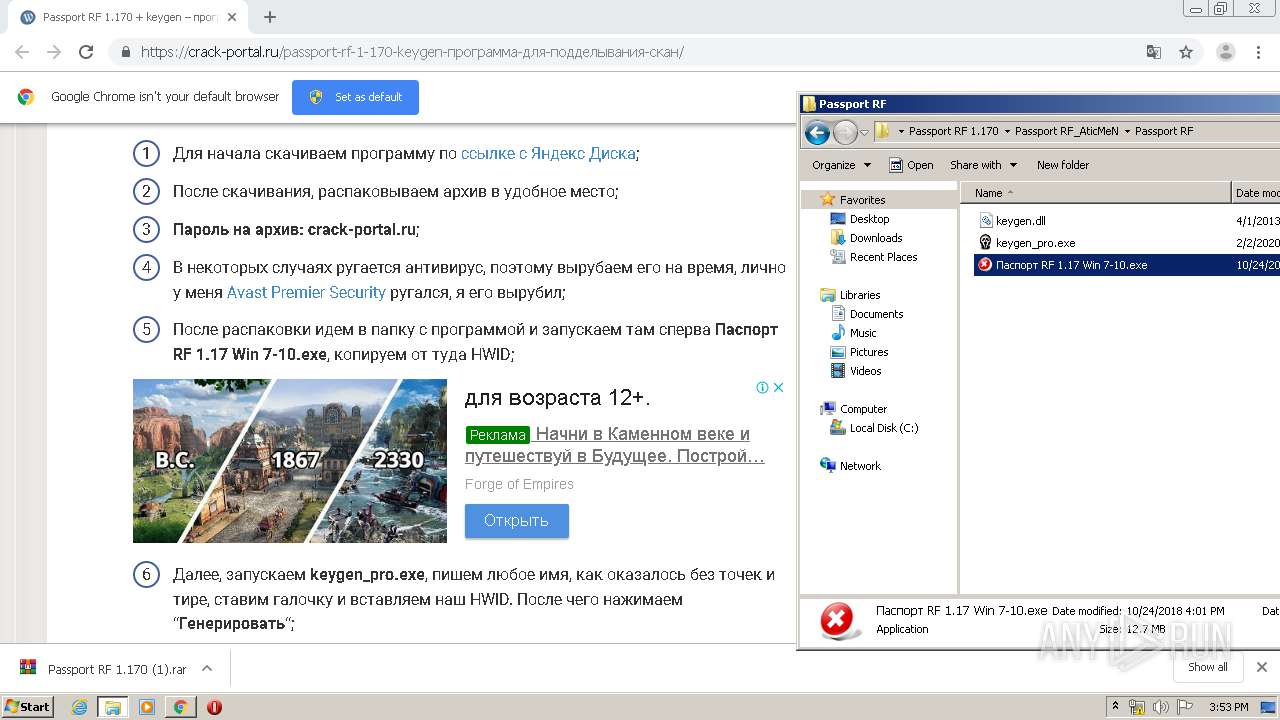The width and height of the screenshot is (1280, 720).
Task: Open the Explorer folder taskbar icon
Action: [x=113, y=707]
